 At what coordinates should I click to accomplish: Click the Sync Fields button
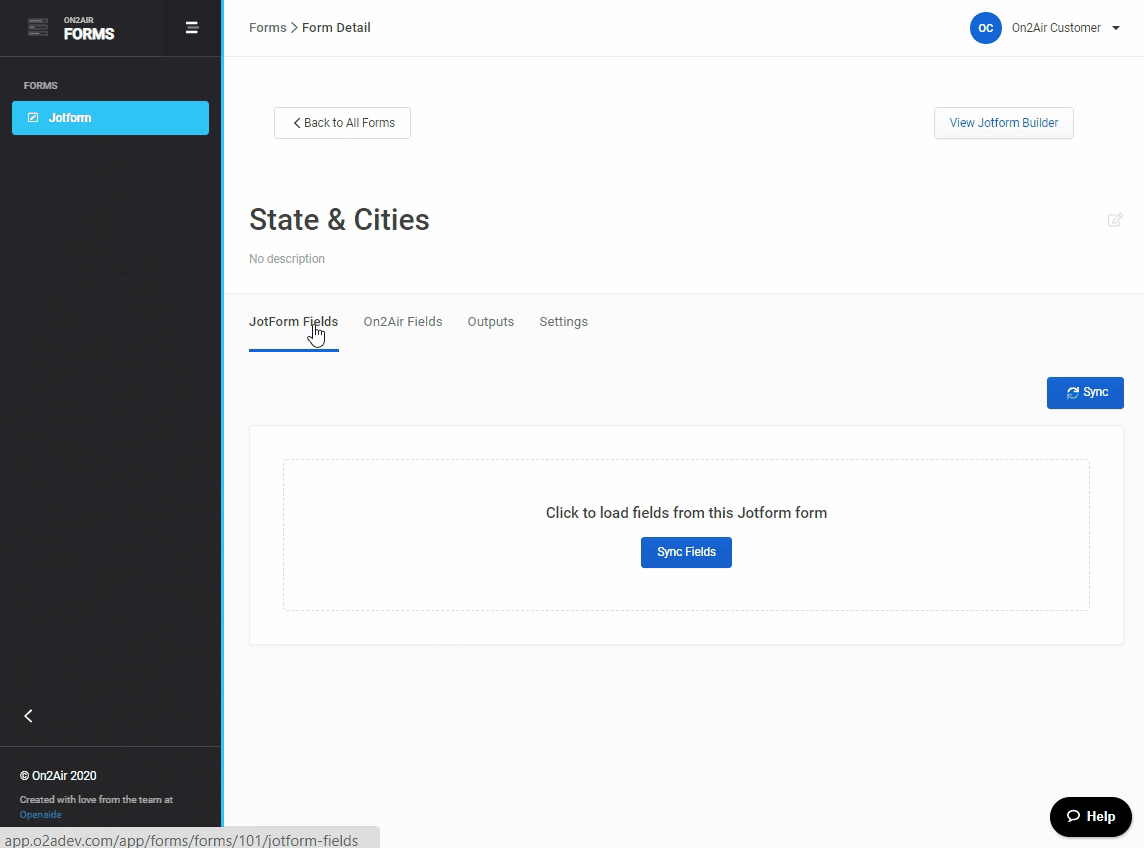click(x=686, y=552)
